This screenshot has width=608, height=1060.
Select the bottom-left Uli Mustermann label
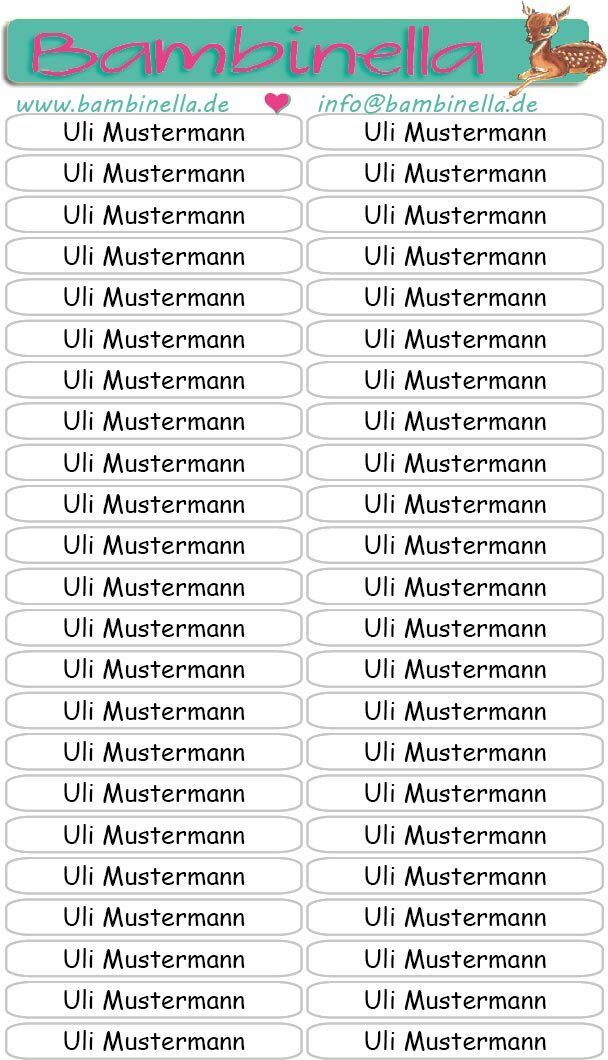(x=153, y=1040)
